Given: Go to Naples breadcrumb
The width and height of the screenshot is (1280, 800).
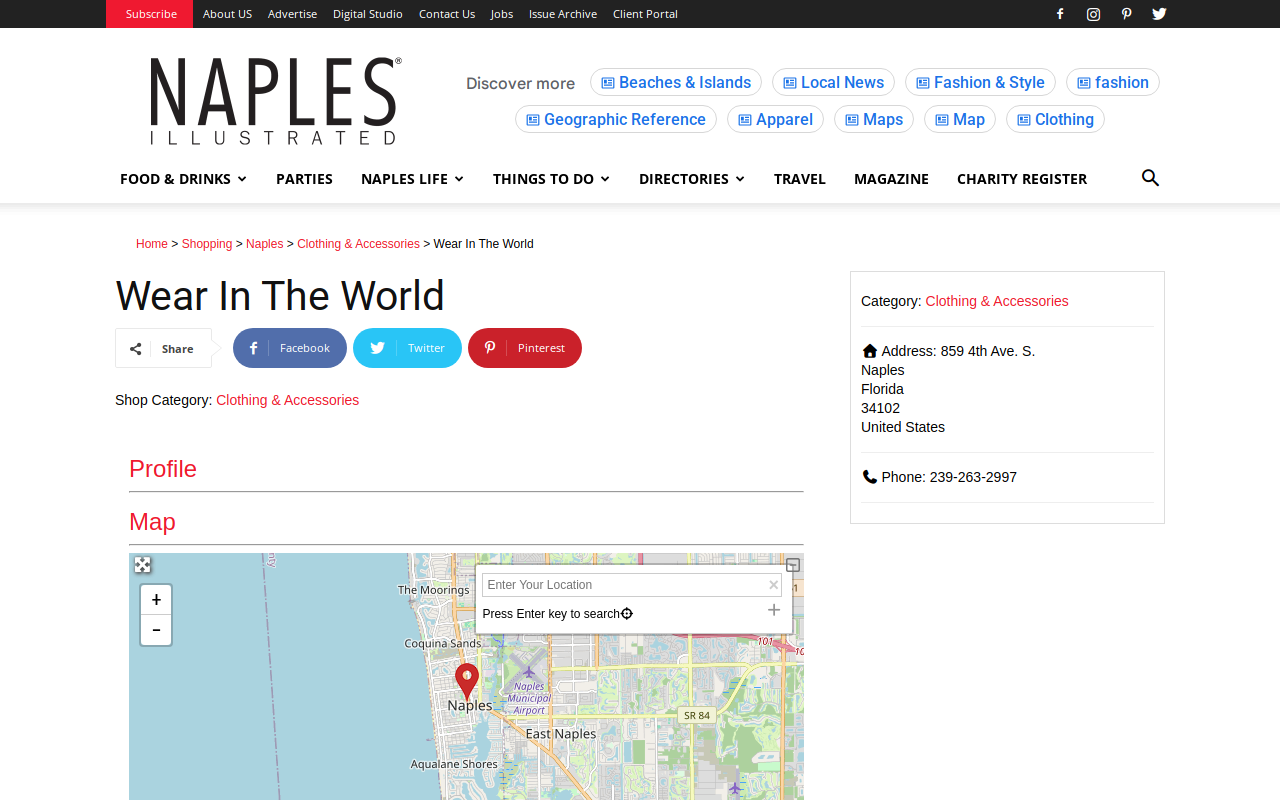Looking at the screenshot, I should pyautogui.click(x=265, y=244).
